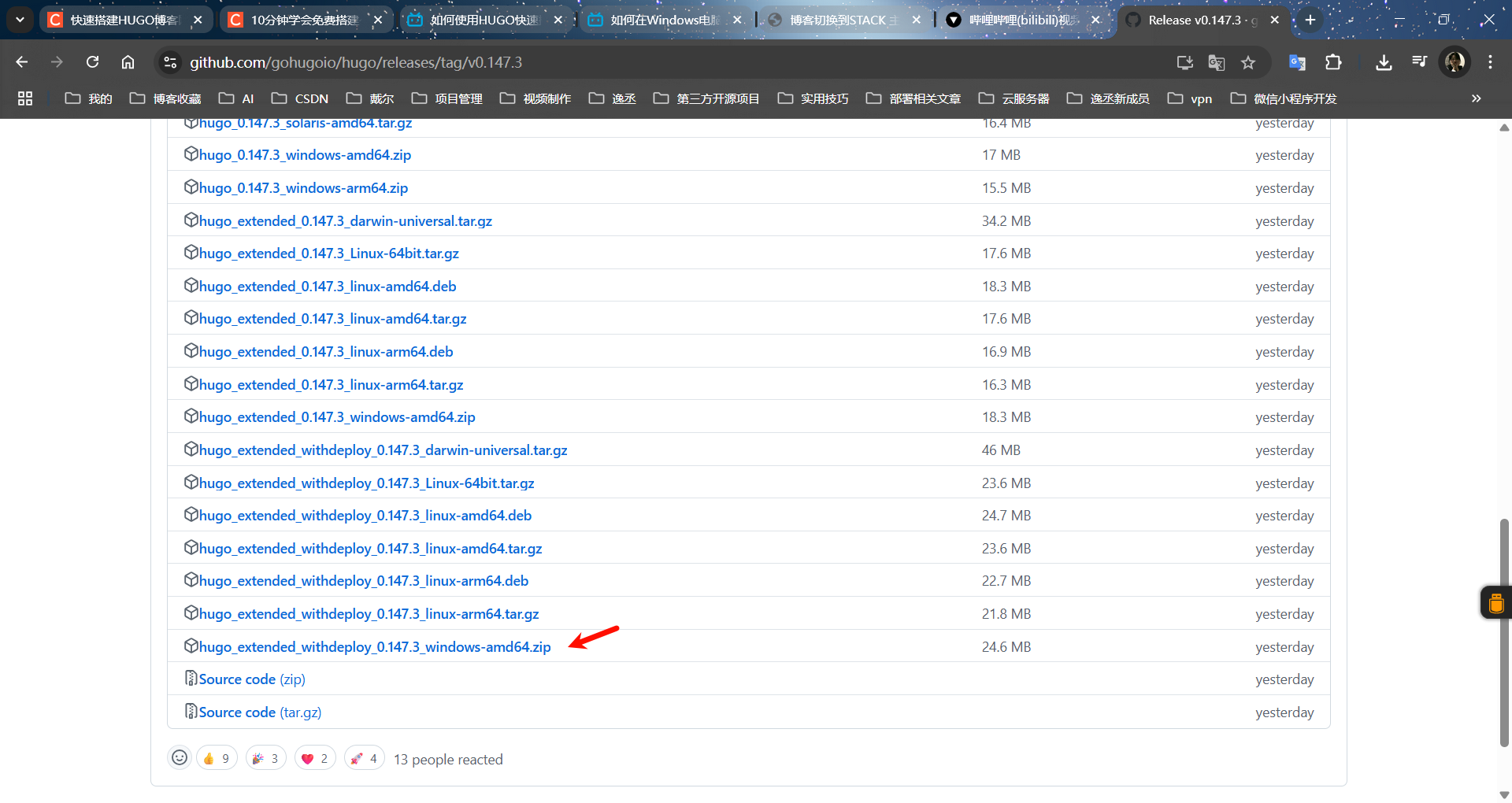Toggle the heart reaction with 2
The height and width of the screenshot is (803, 1512).
click(x=315, y=758)
